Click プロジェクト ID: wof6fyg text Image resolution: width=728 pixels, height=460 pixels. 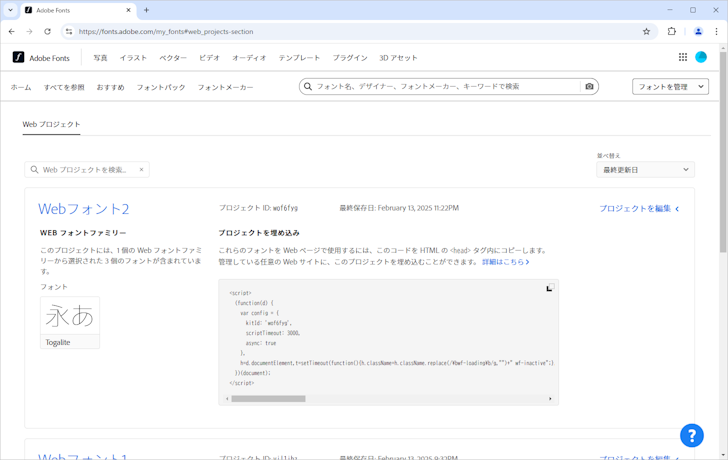(x=258, y=208)
